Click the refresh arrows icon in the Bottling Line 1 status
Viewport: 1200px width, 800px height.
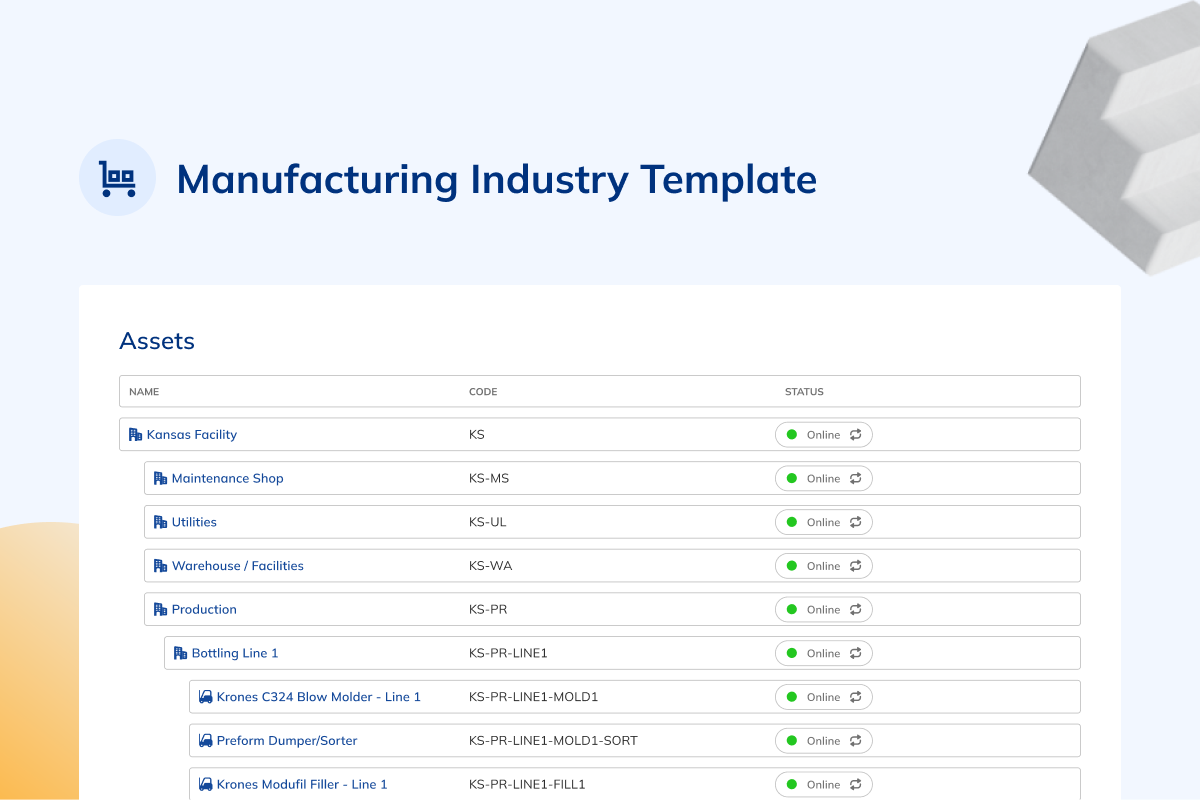[x=856, y=653]
